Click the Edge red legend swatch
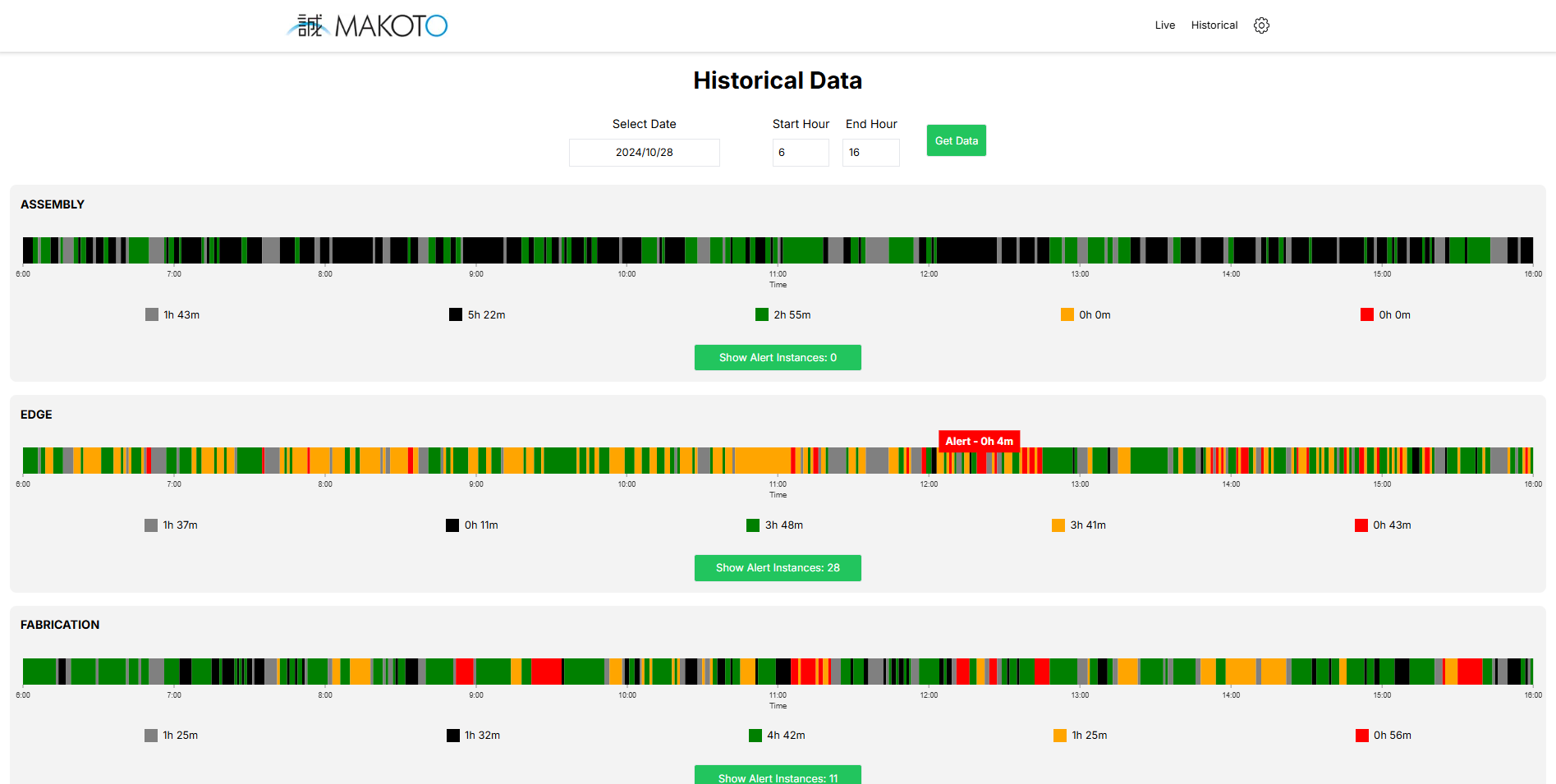 click(1361, 525)
